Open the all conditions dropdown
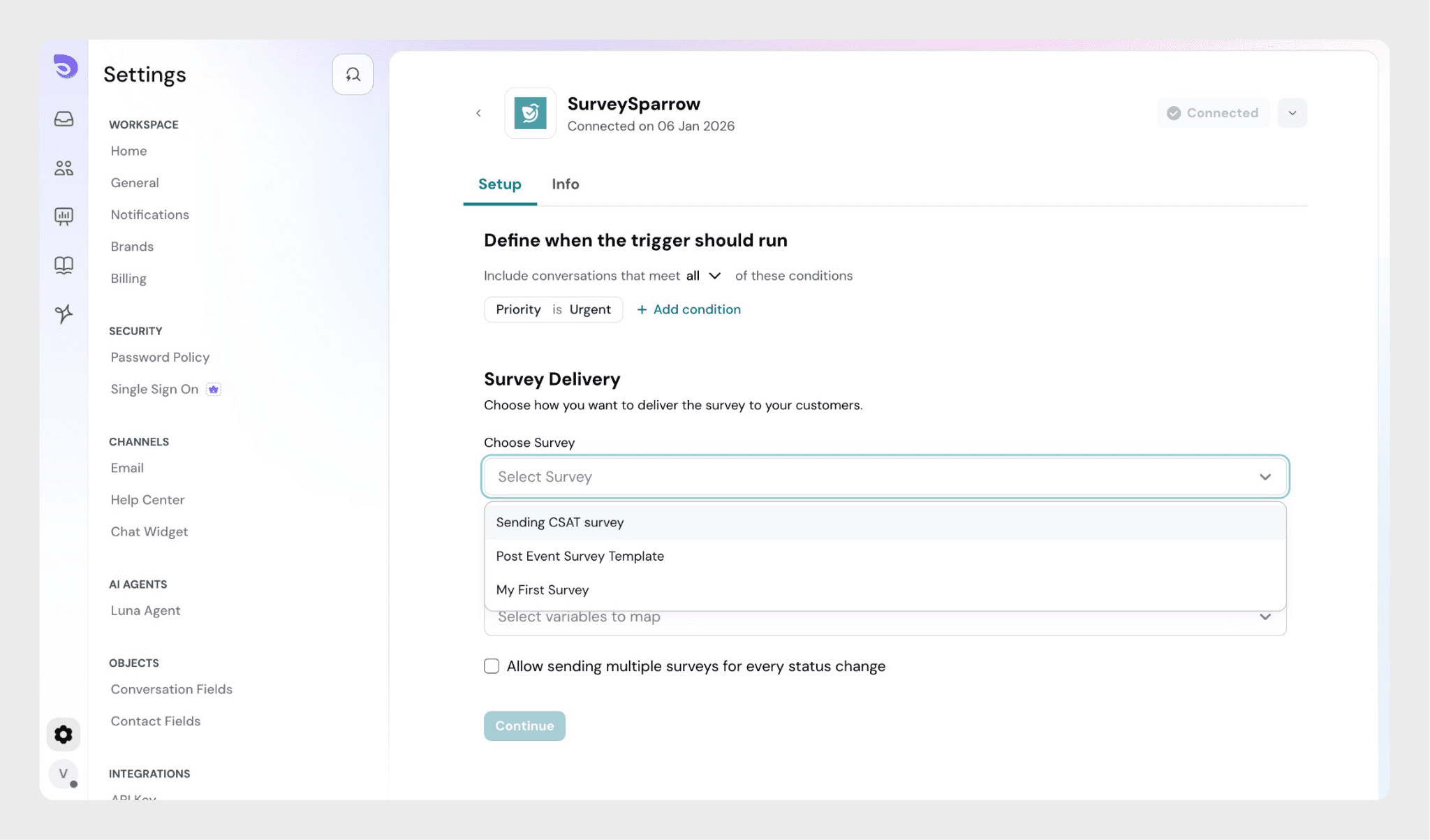The height and width of the screenshot is (840, 1430). click(x=704, y=276)
